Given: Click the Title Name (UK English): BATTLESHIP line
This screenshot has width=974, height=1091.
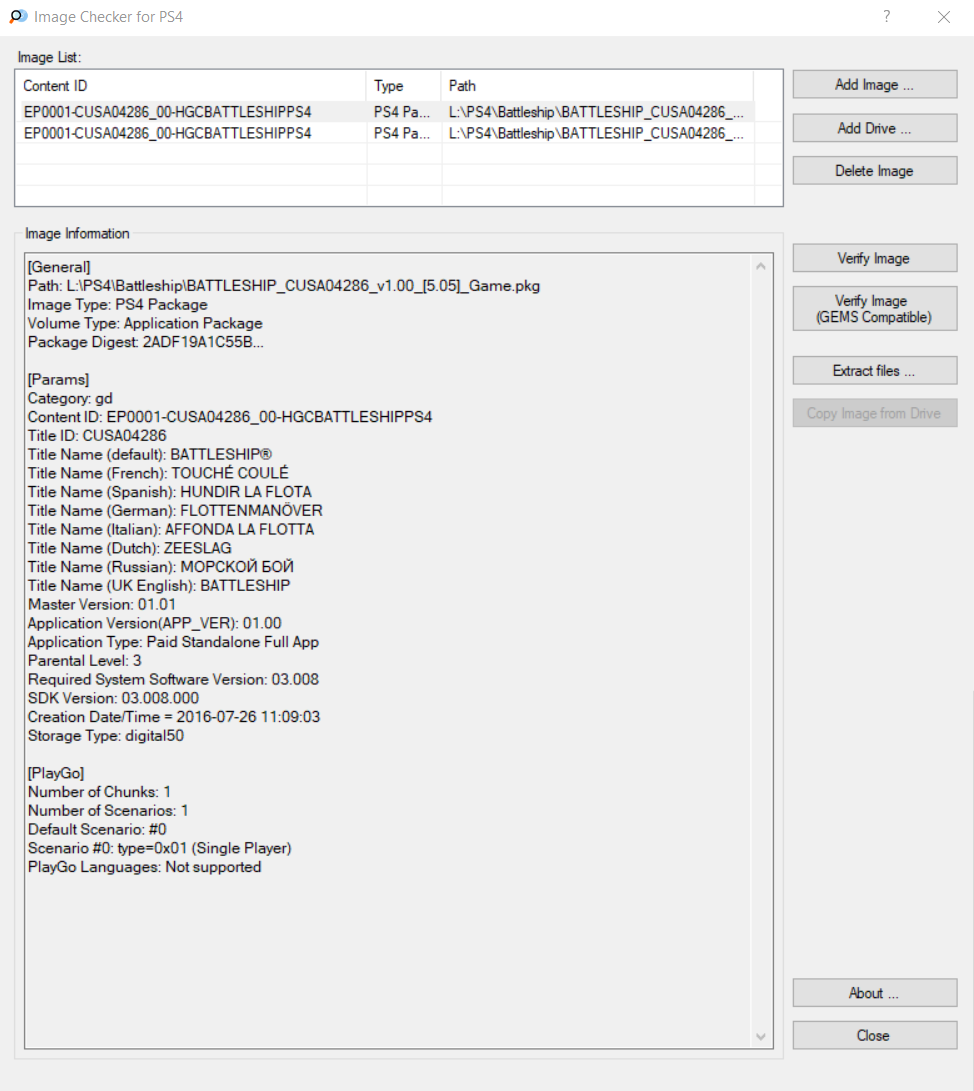Looking at the screenshot, I should click(x=159, y=586).
